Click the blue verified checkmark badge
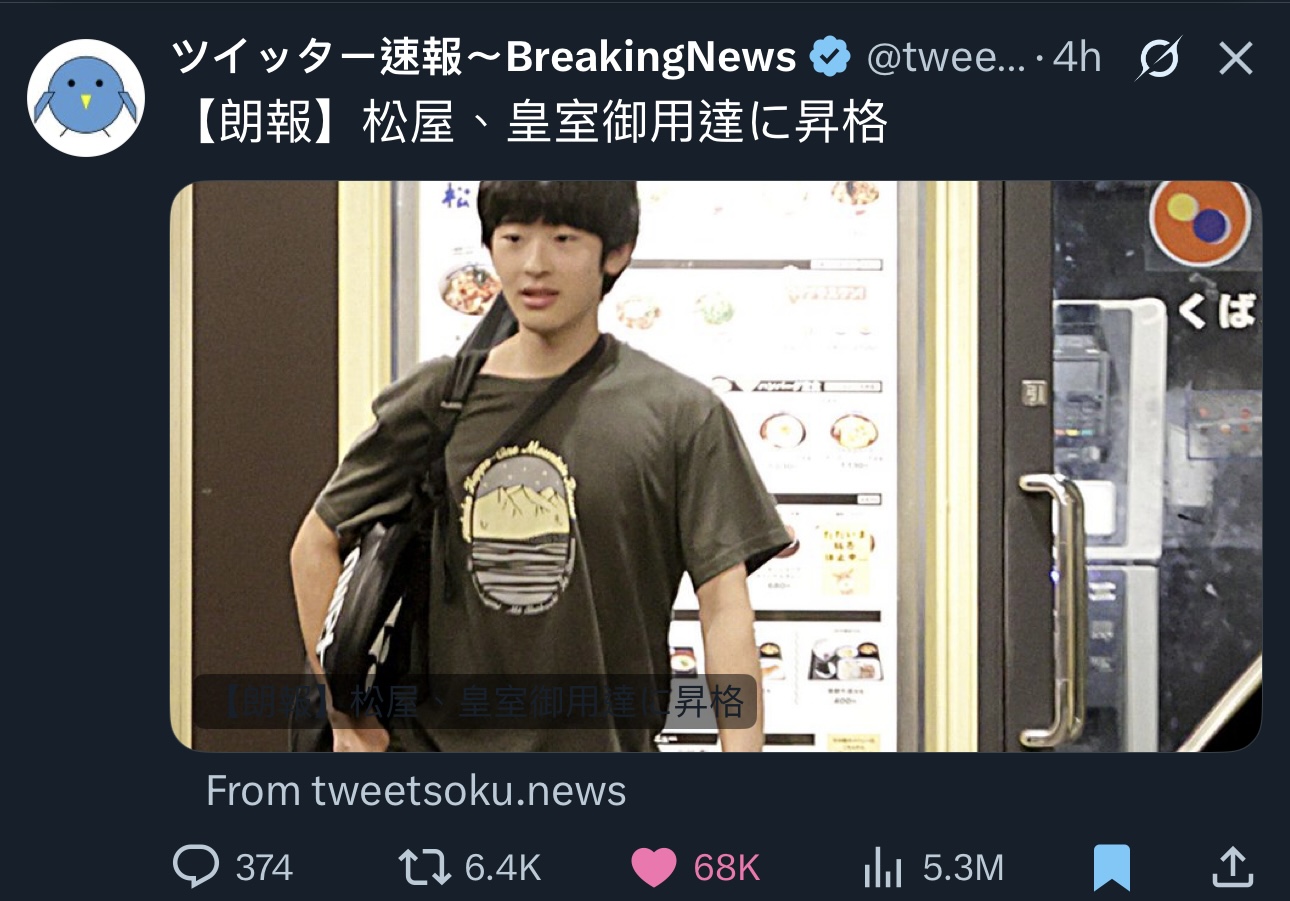1290x901 pixels. point(830,58)
